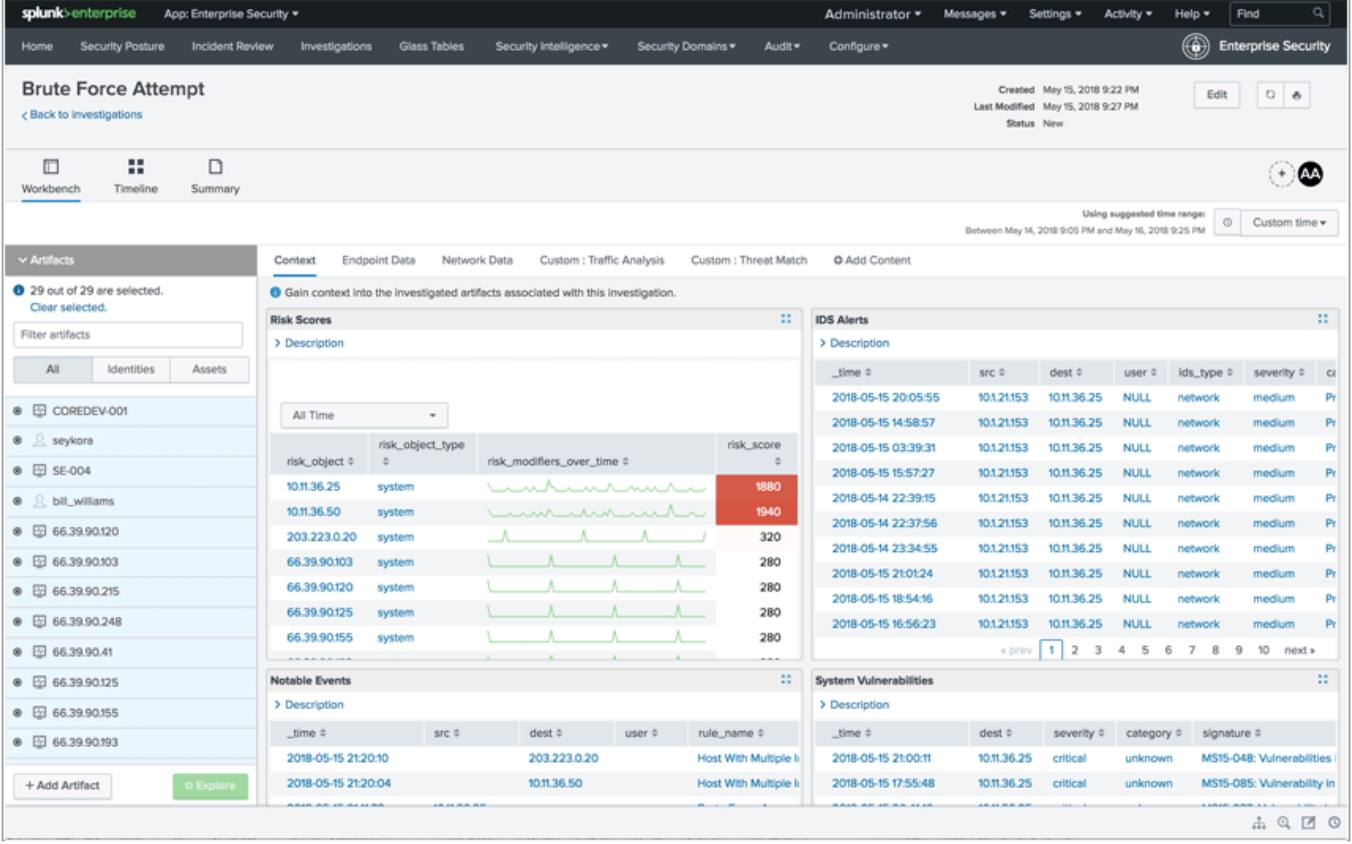Open the Custom time range dropdown
Viewport: 1352px width, 844px height.
pyautogui.click(x=1290, y=223)
